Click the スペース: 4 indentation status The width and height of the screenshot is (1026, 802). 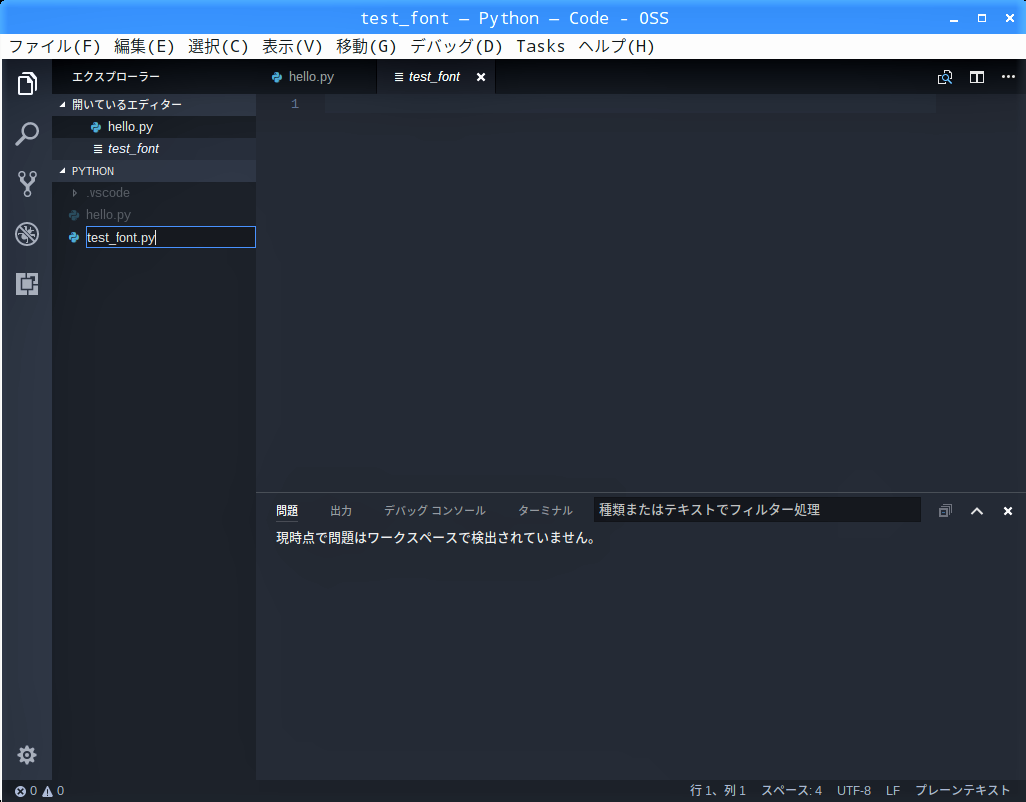[791, 791]
